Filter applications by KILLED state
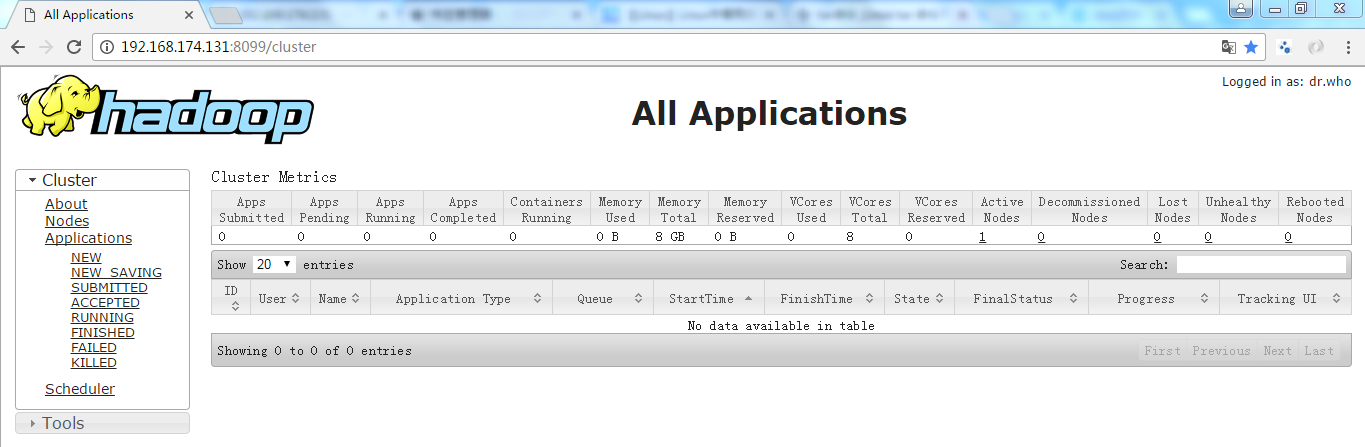The image size is (1365, 447). pos(94,362)
